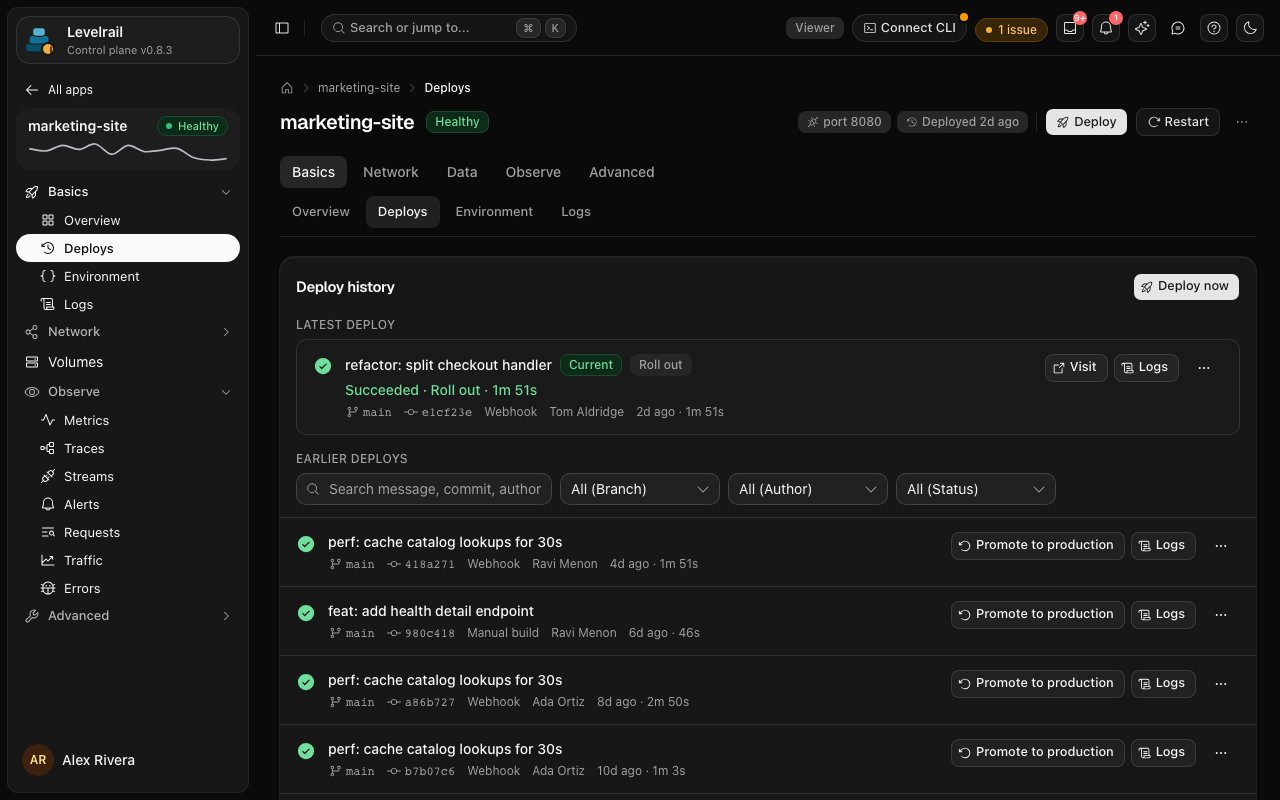
Task: Open the help question mark icon
Action: tap(1214, 28)
